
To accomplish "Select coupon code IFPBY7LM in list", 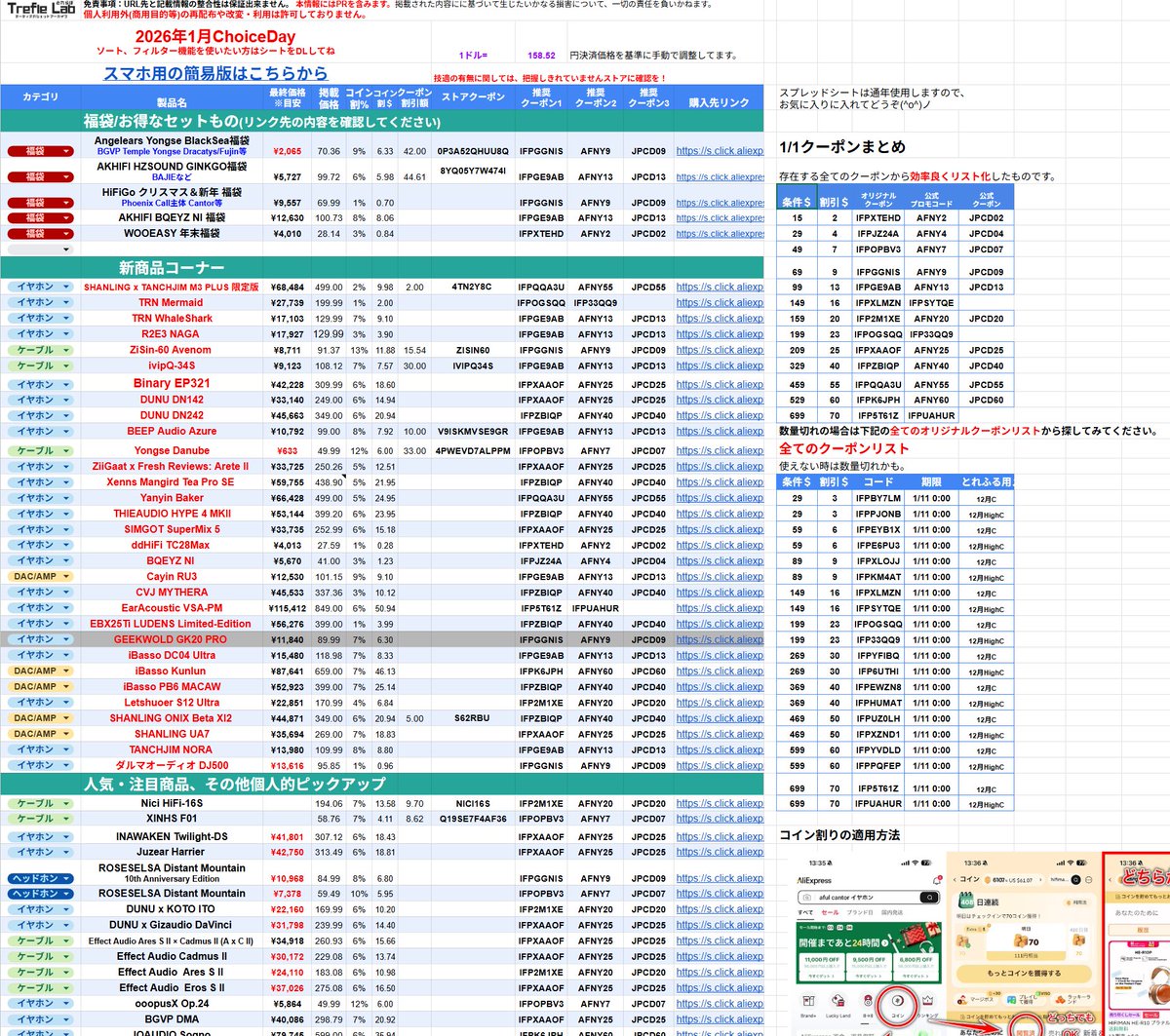I will tap(877, 498).
